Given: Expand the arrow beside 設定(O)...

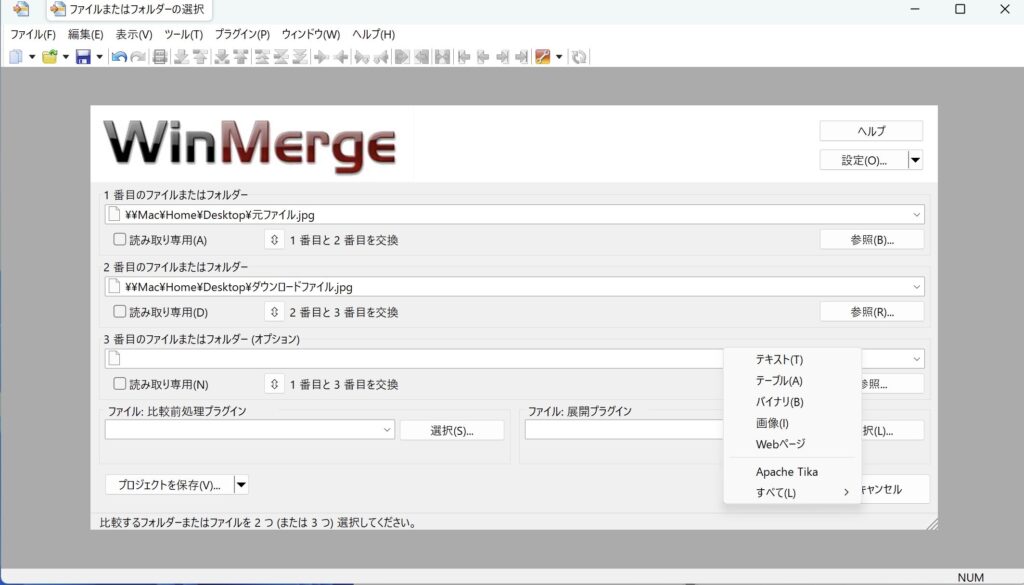Looking at the screenshot, I should (916, 160).
